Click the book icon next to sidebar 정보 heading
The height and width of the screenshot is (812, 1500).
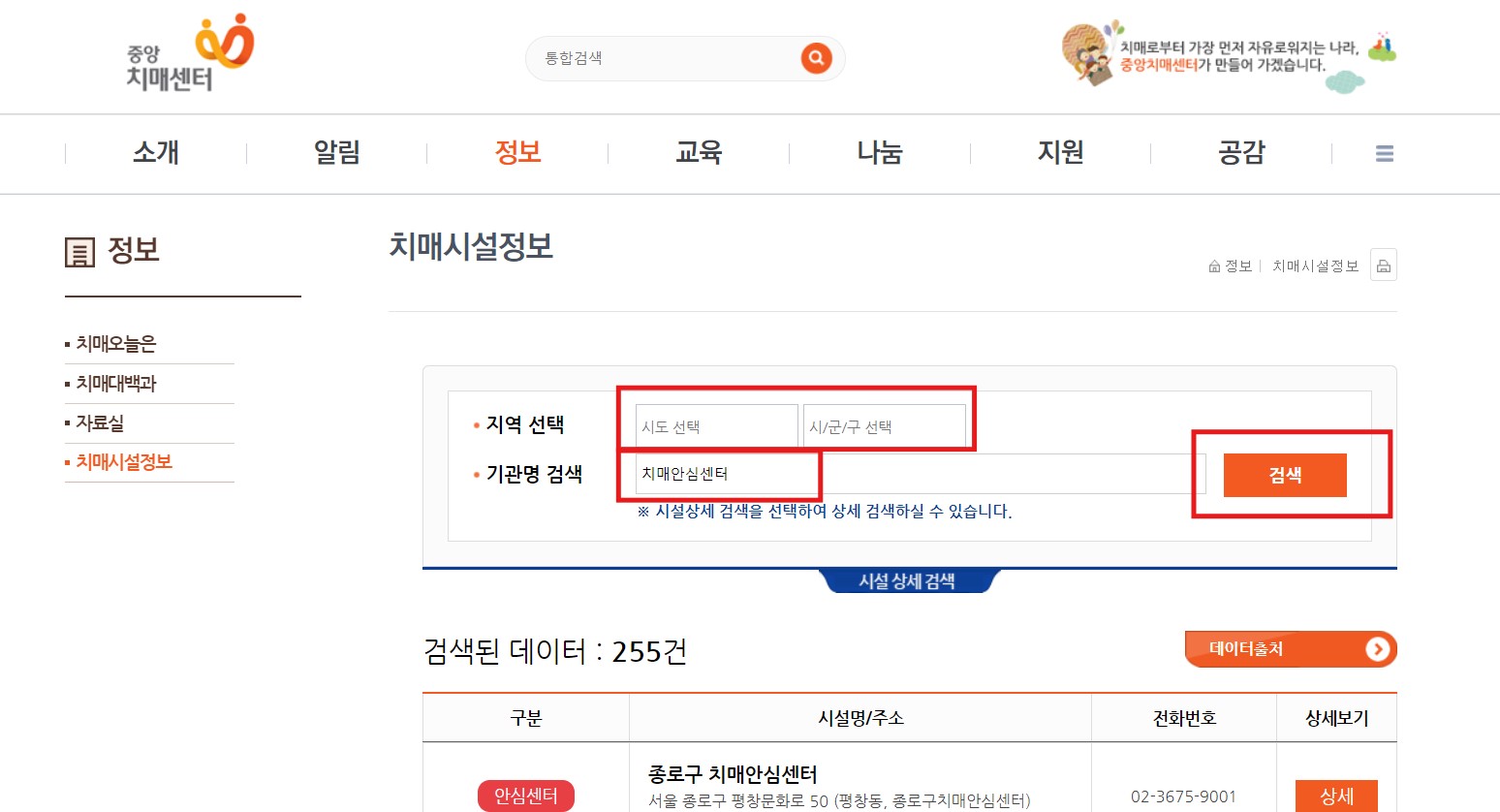click(80, 252)
